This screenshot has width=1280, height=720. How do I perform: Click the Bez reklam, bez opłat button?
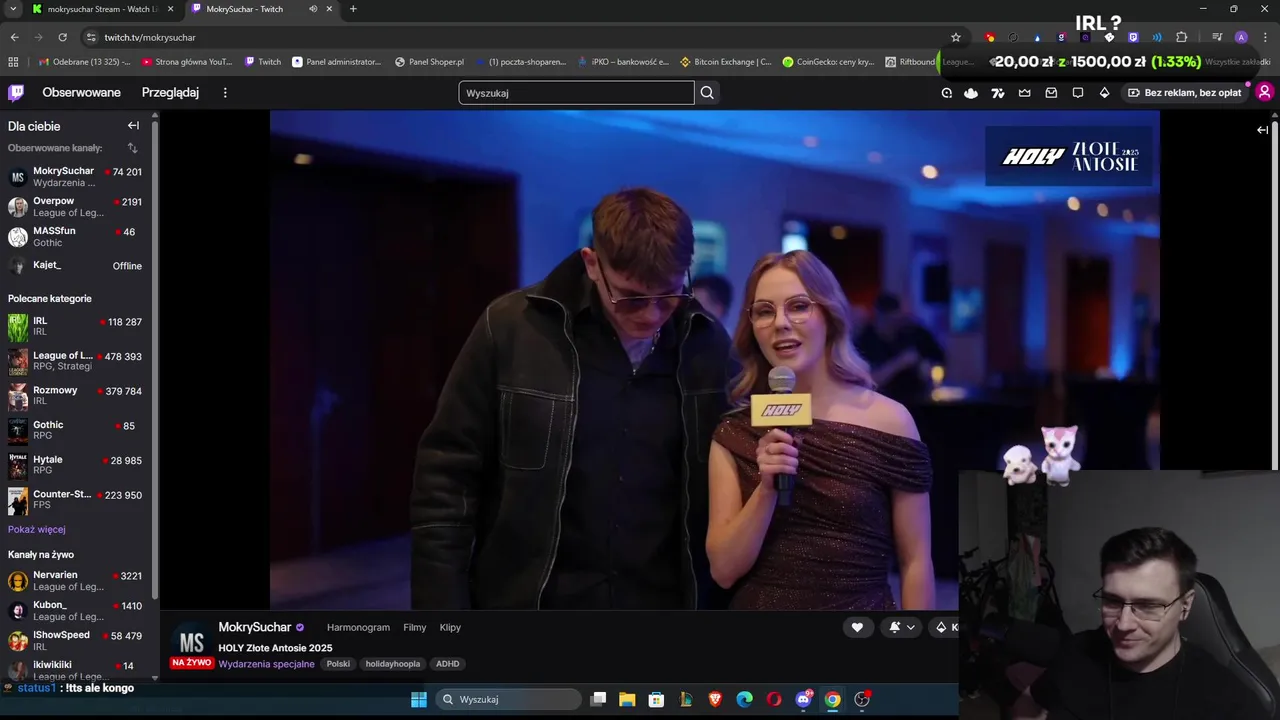point(1184,93)
